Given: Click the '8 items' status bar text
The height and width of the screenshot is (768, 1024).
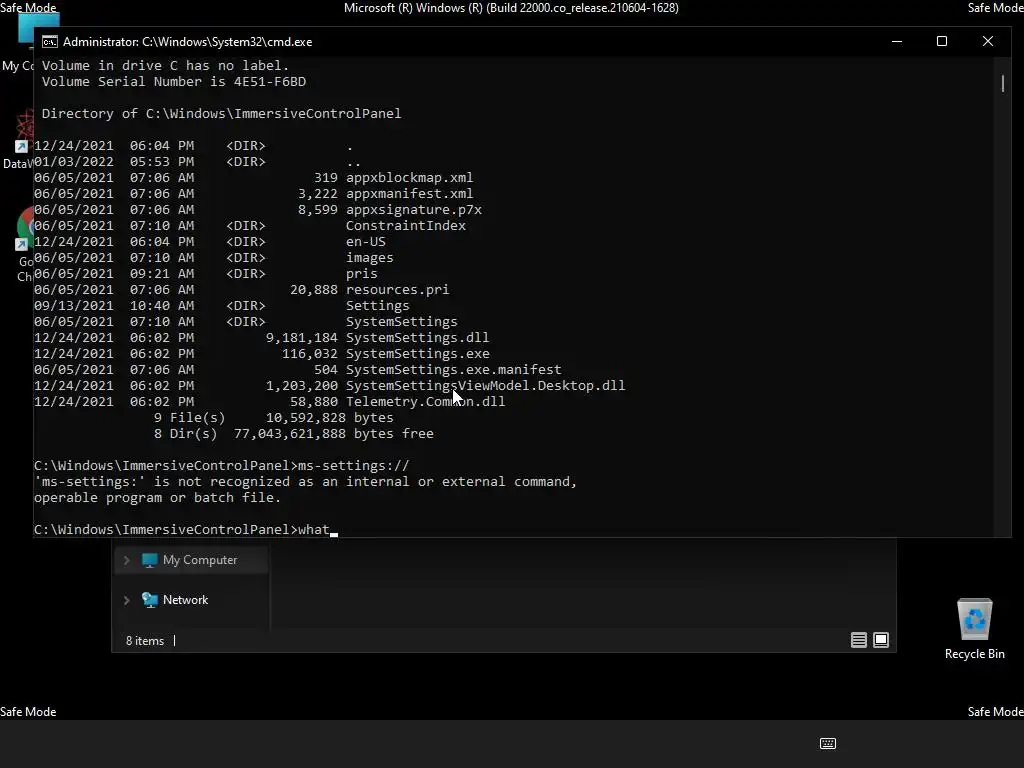Looking at the screenshot, I should (145, 641).
